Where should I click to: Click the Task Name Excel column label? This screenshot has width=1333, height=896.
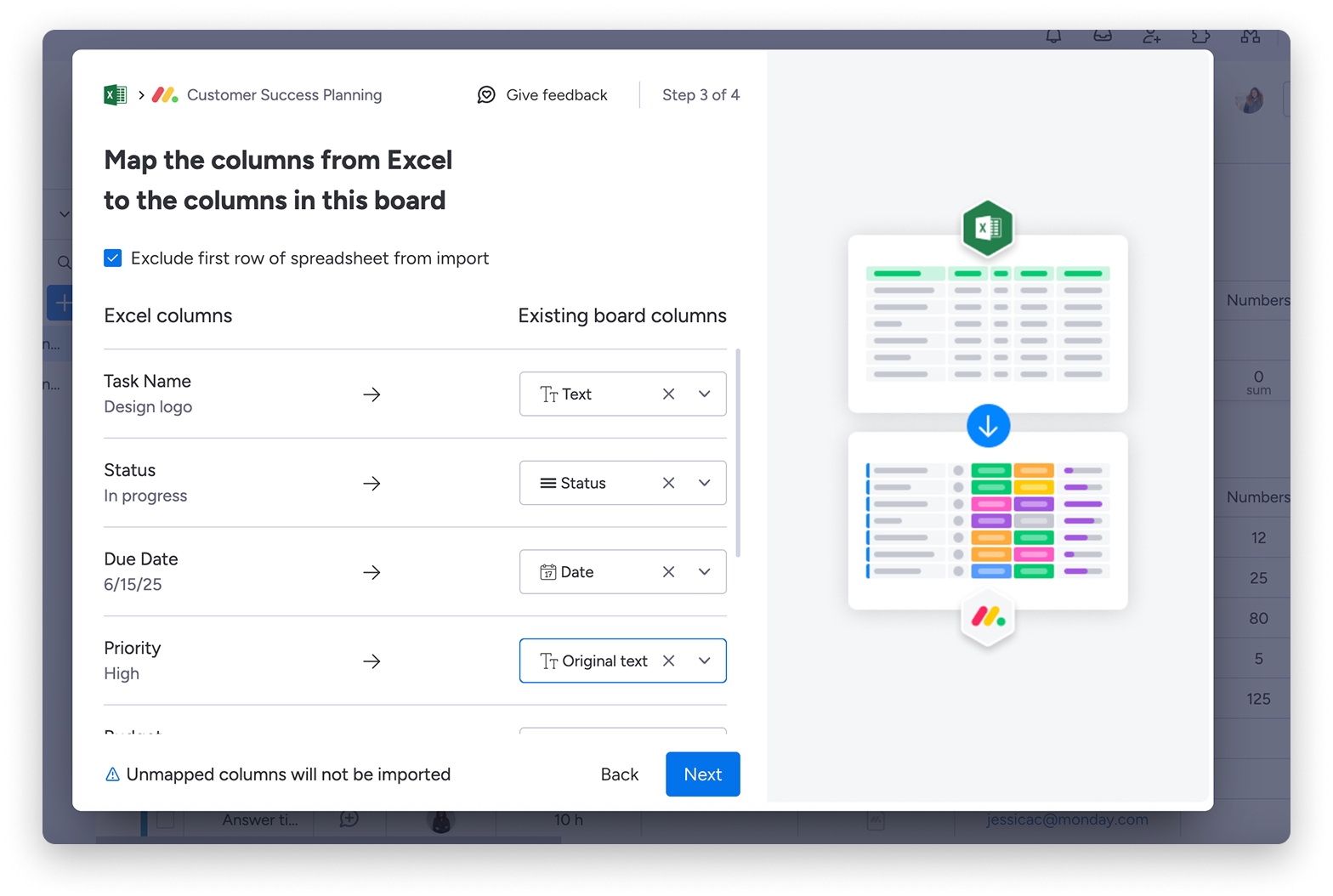click(148, 381)
